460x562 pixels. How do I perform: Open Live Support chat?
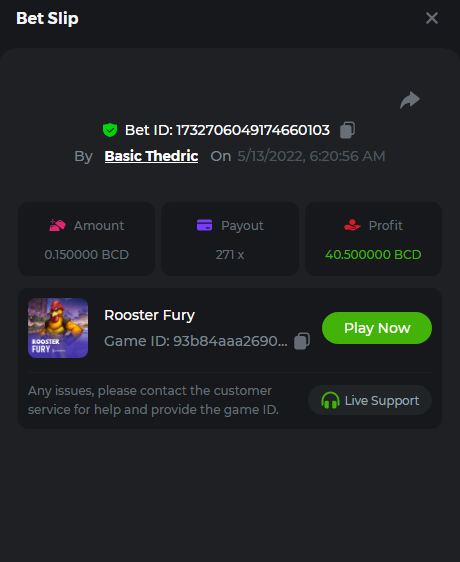coord(370,400)
